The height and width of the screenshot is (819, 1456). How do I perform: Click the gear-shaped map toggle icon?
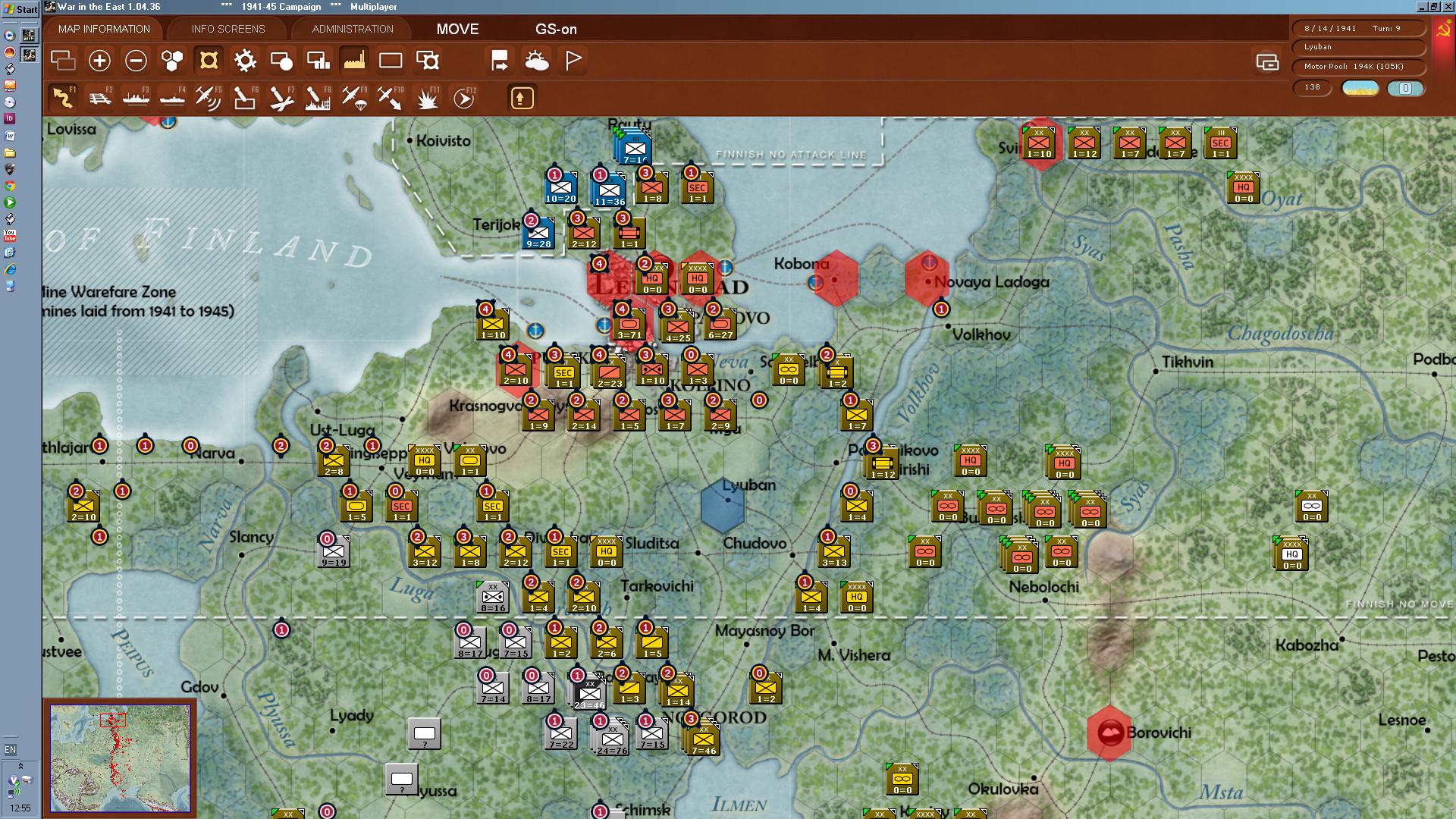[245, 61]
